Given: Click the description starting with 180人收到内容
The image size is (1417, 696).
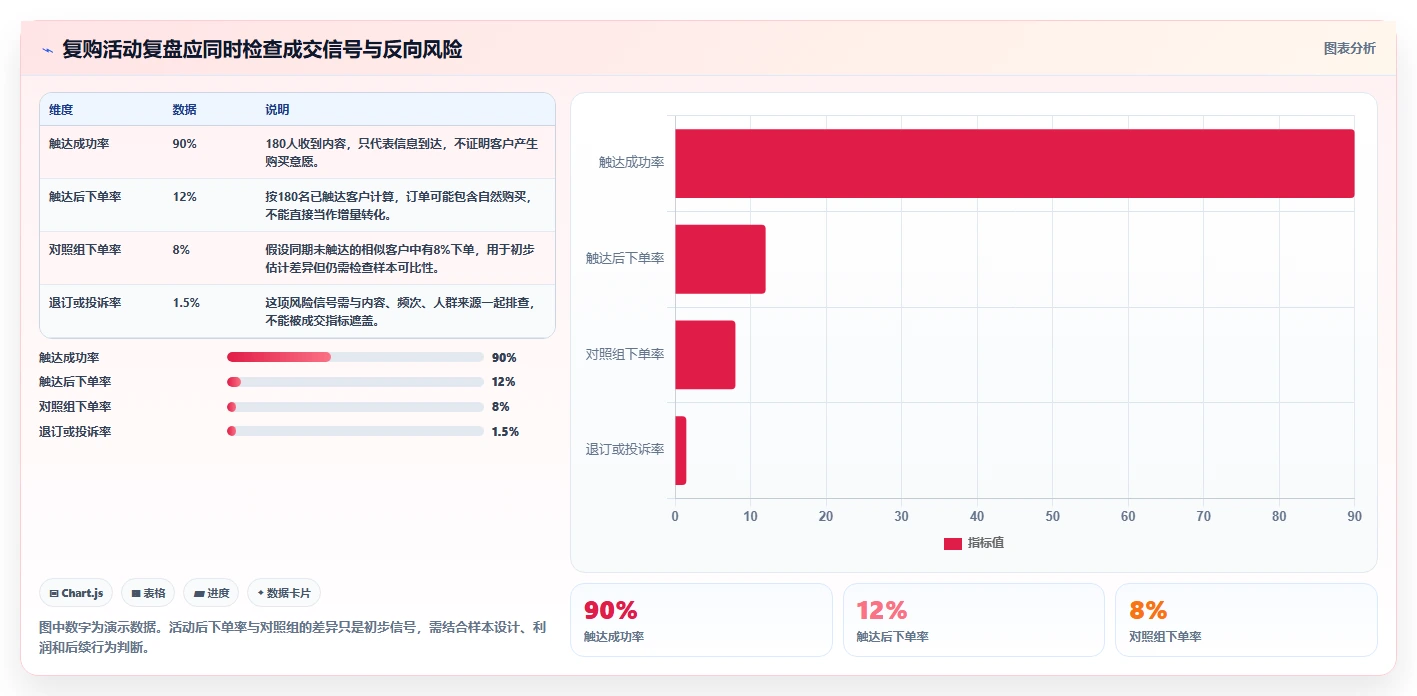Looking at the screenshot, I should pos(404,152).
